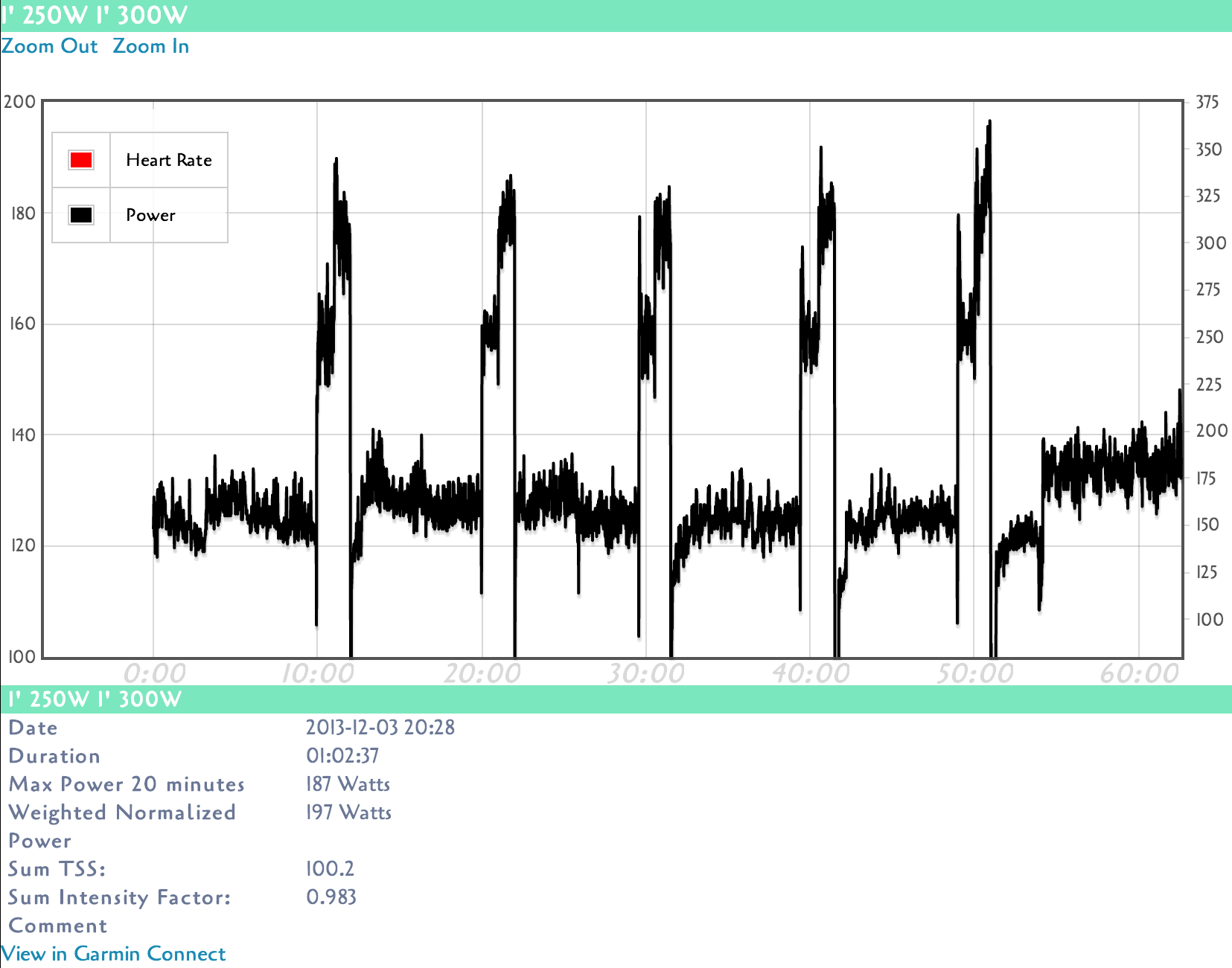Select the Power legend label text
The height and width of the screenshot is (968, 1232).
[150, 215]
